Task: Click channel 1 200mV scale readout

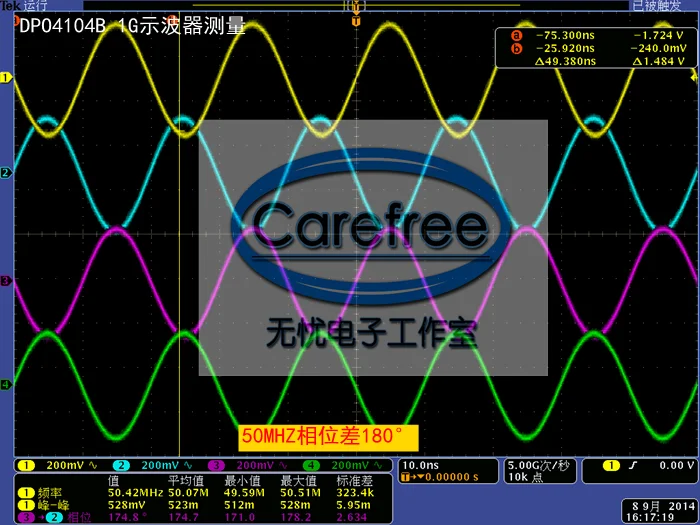Action: (x=65, y=466)
